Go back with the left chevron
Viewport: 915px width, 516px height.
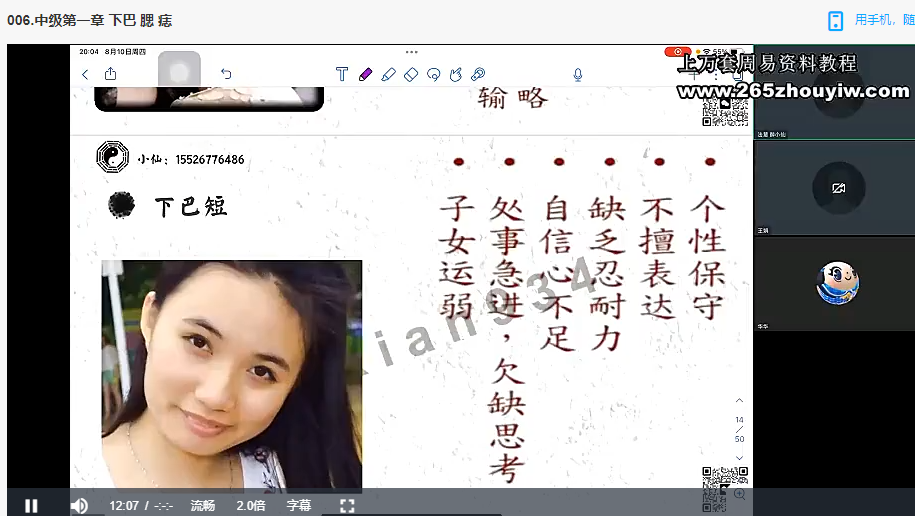[x=85, y=74]
